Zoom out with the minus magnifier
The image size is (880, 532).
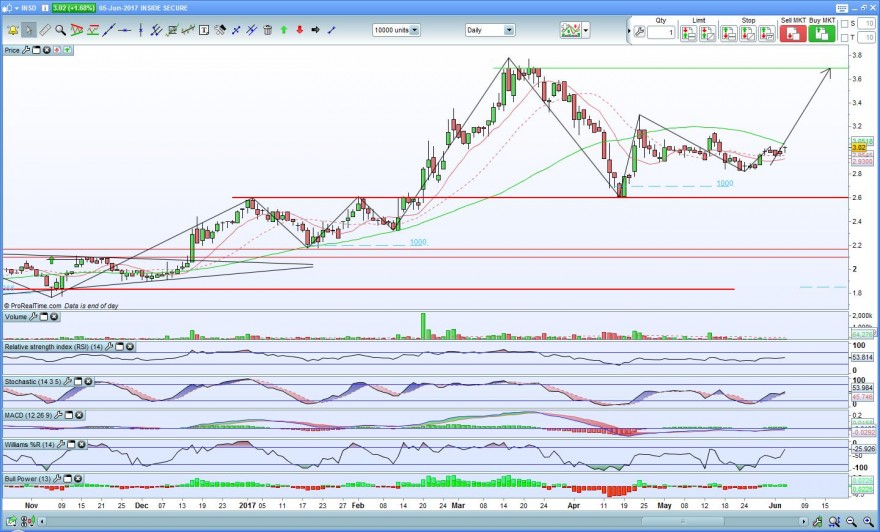coord(851,521)
